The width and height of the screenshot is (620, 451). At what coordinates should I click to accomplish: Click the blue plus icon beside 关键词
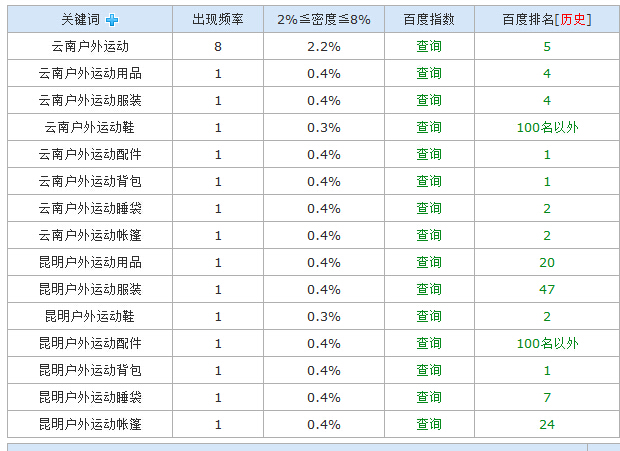(x=112, y=20)
